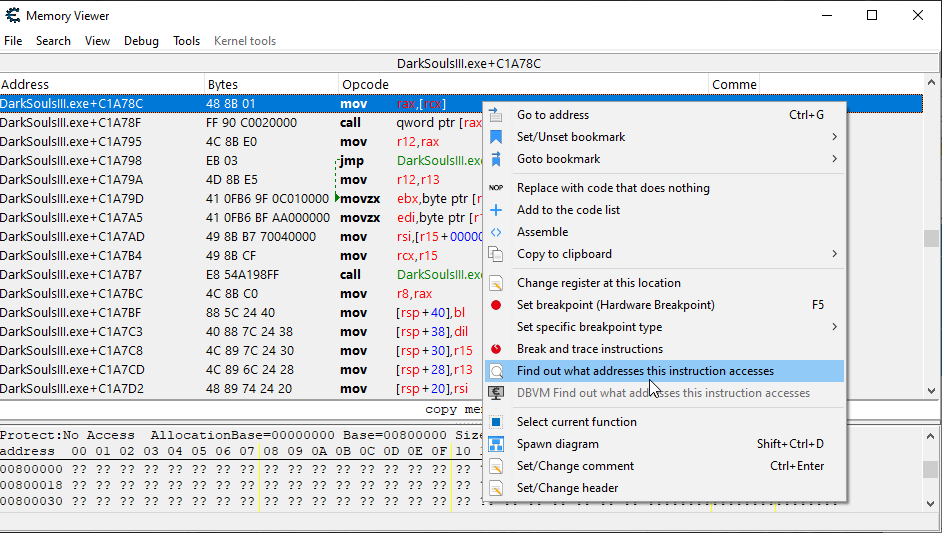The width and height of the screenshot is (942, 533).
Task: Expand the Copy to clipboard submenu
Action: pyautogui.click(x=834, y=254)
